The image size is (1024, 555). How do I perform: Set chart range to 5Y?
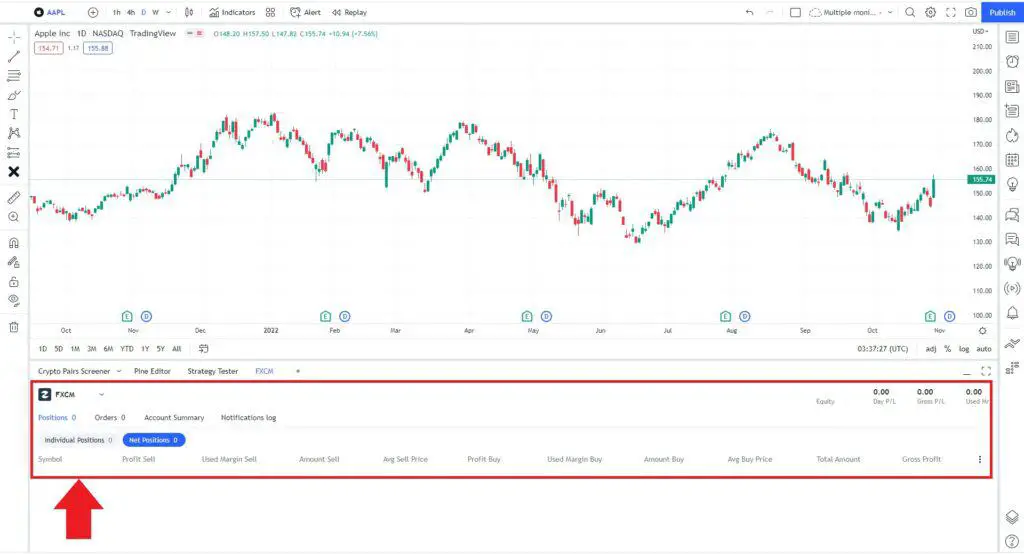tap(161, 349)
